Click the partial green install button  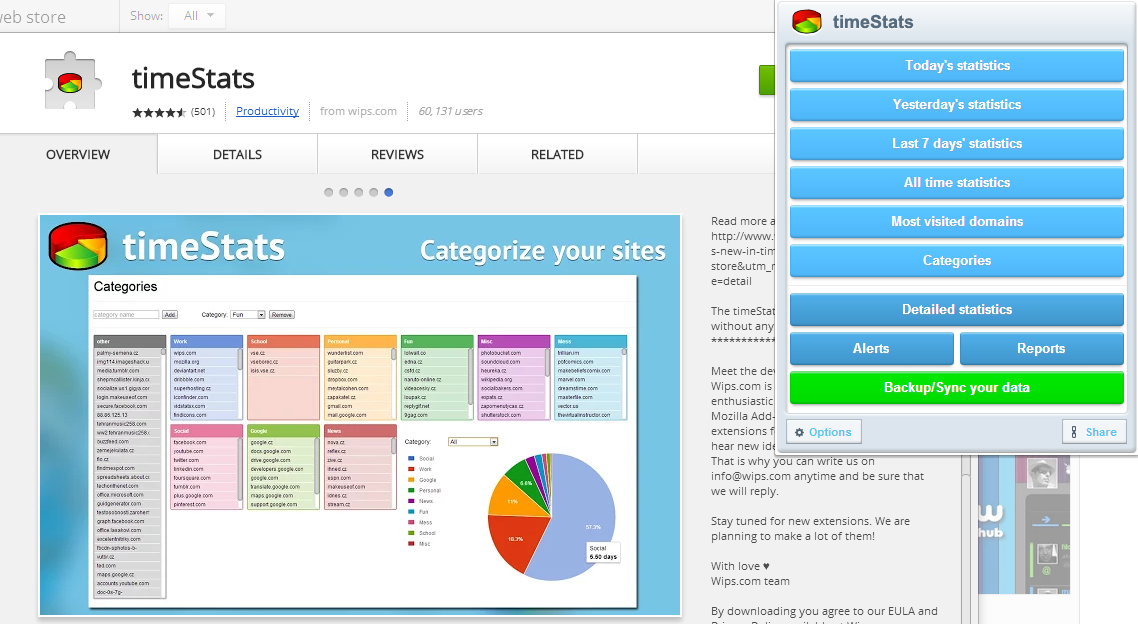(x=767, y=80)
